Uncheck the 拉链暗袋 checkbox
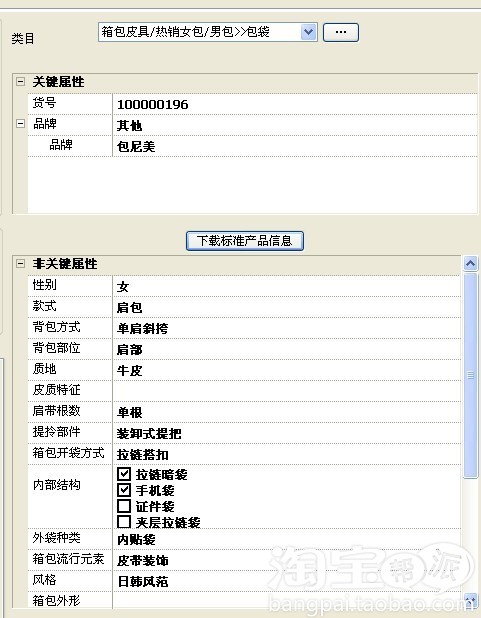The height and width of the screenshot is (618, 481). [124, 474]
